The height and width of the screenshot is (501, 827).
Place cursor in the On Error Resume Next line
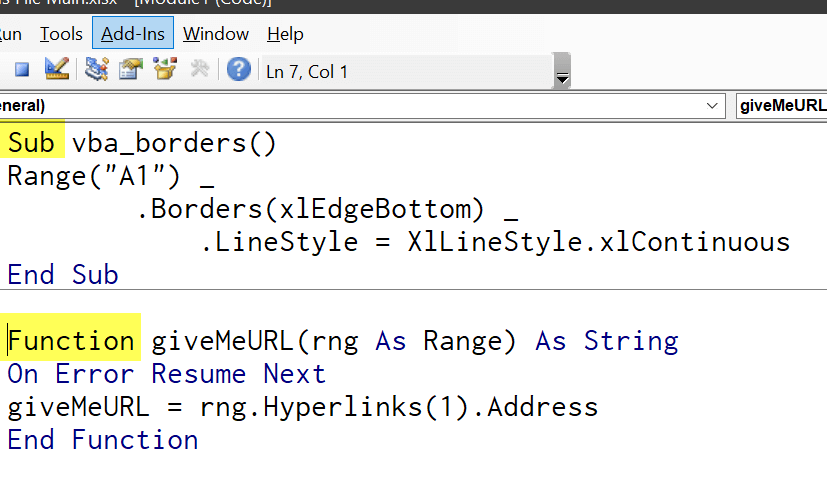[x=166, y=374]
